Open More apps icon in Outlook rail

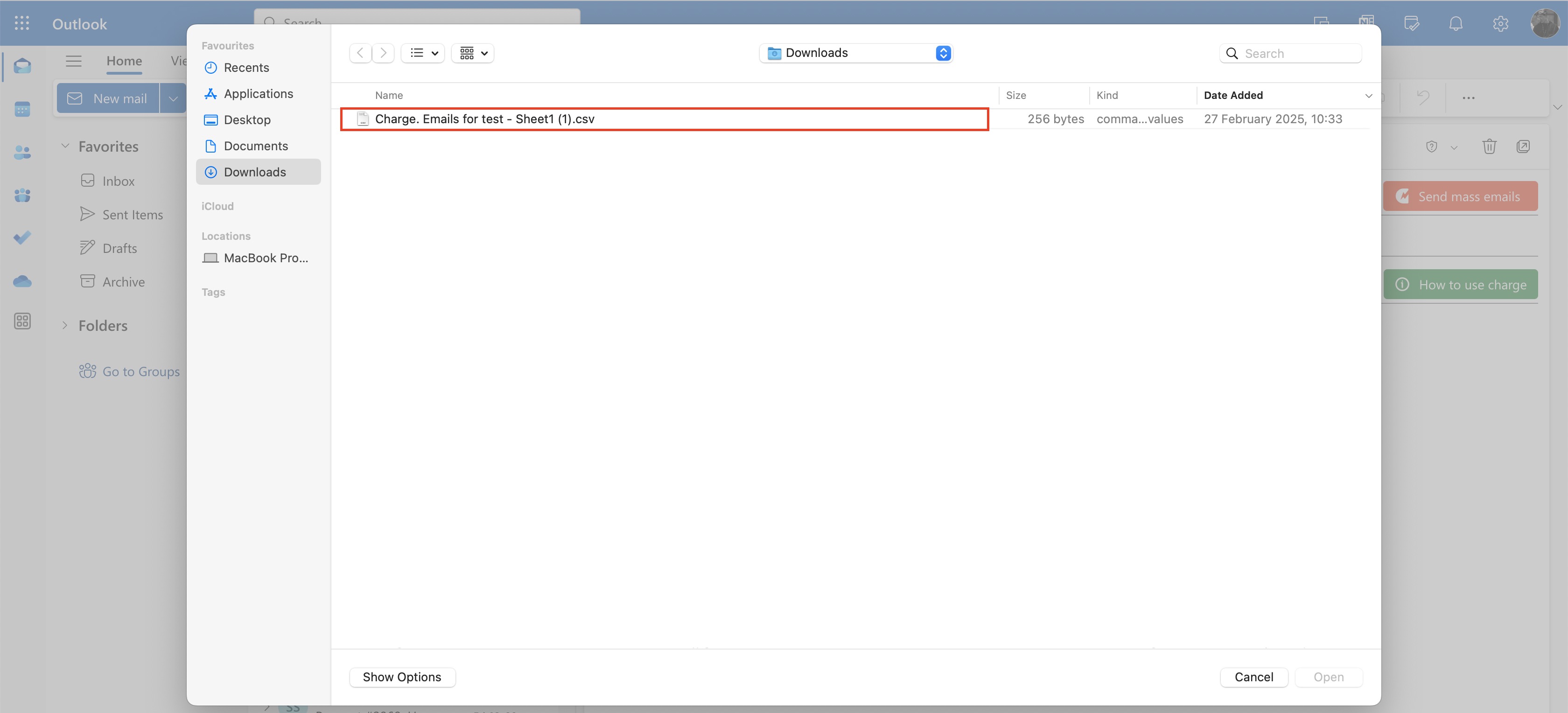tap(22, 321)
